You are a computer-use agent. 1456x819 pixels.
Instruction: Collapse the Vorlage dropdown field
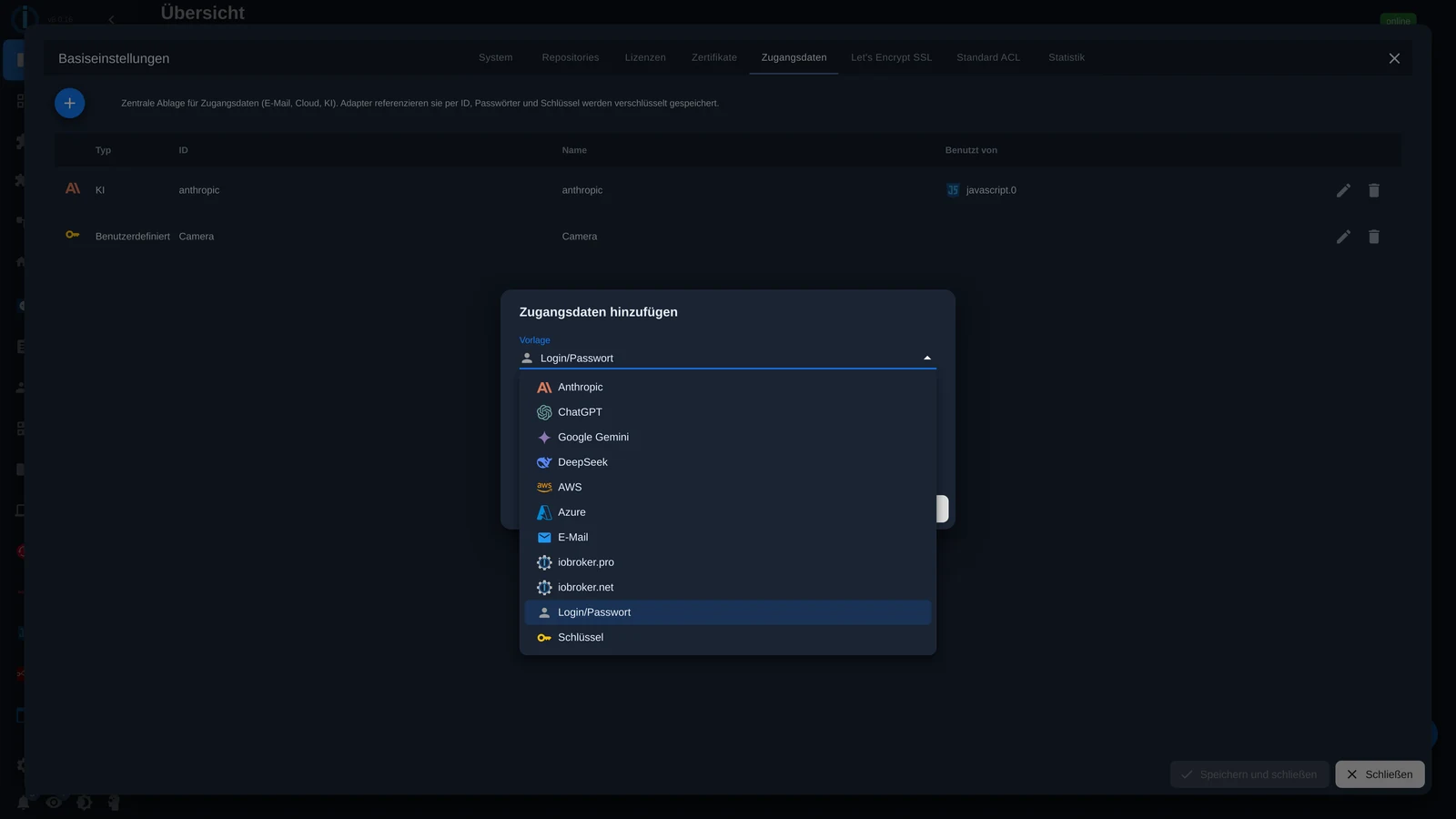point(727,359)
